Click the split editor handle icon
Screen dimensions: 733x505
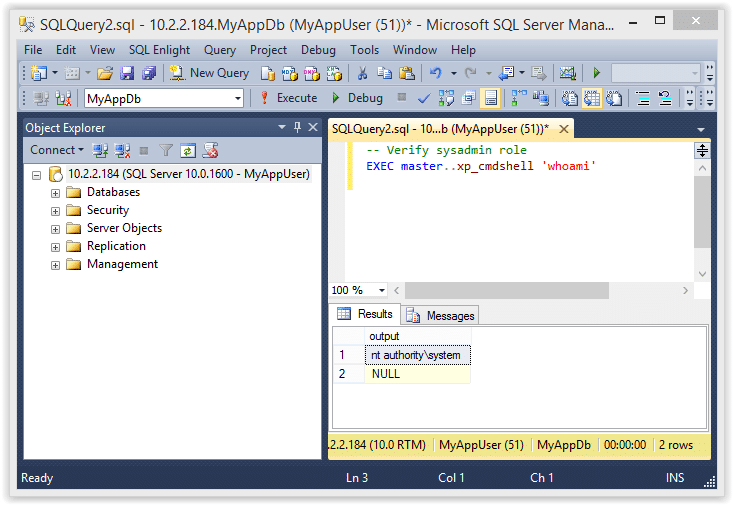click(x=702, y=150)
